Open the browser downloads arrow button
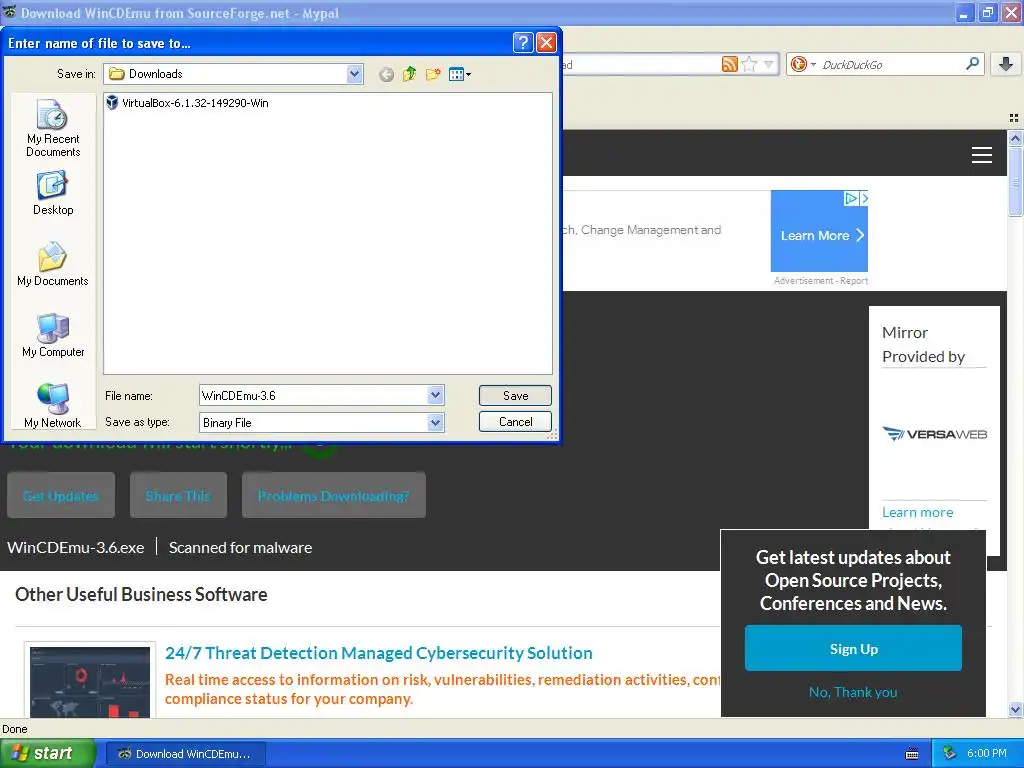The width and height of the screenshot is (1024, 768). (1006, 64)
